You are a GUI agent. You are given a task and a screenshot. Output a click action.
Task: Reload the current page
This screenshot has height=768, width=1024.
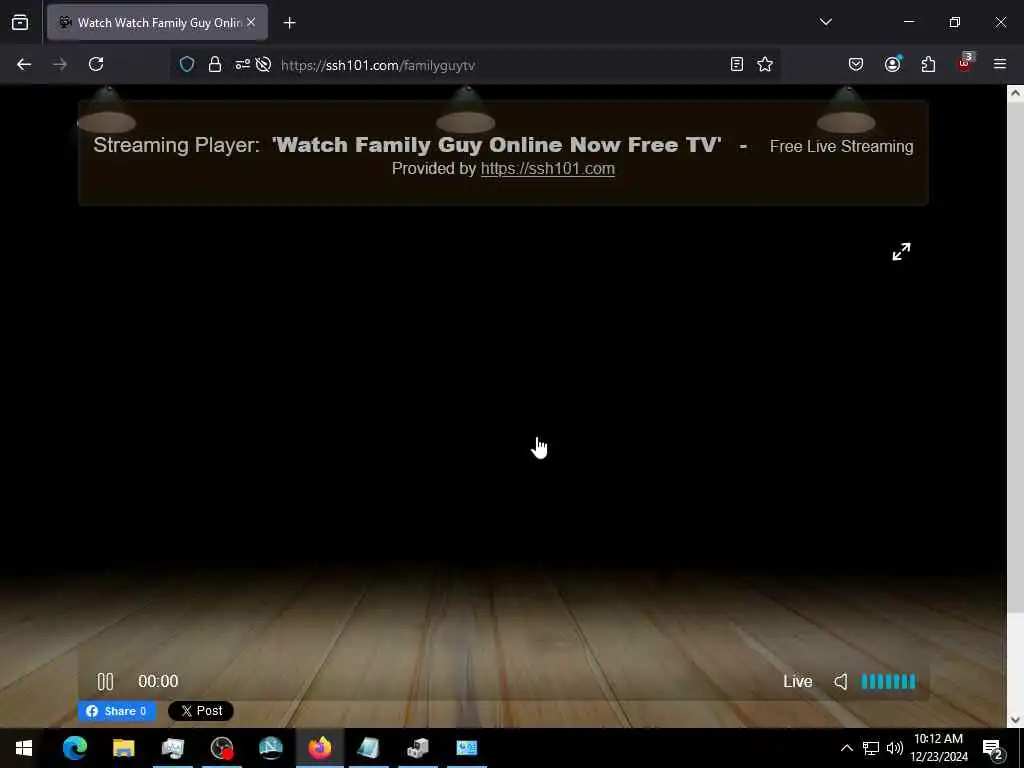[96, 64]
